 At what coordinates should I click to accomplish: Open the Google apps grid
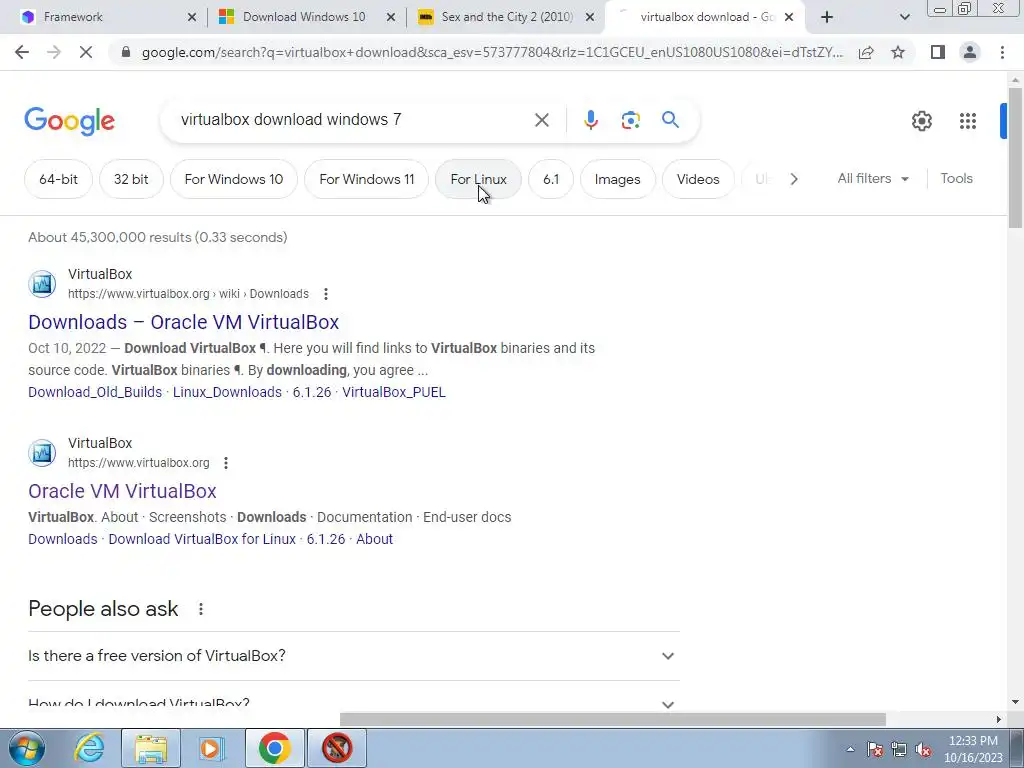[968, 121]
